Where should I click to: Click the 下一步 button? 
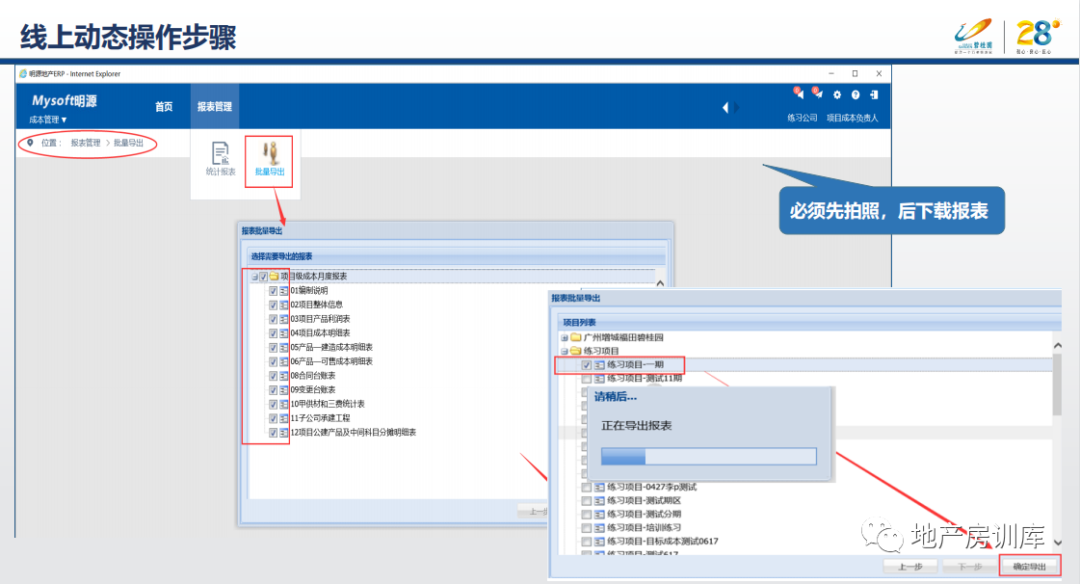970,566
